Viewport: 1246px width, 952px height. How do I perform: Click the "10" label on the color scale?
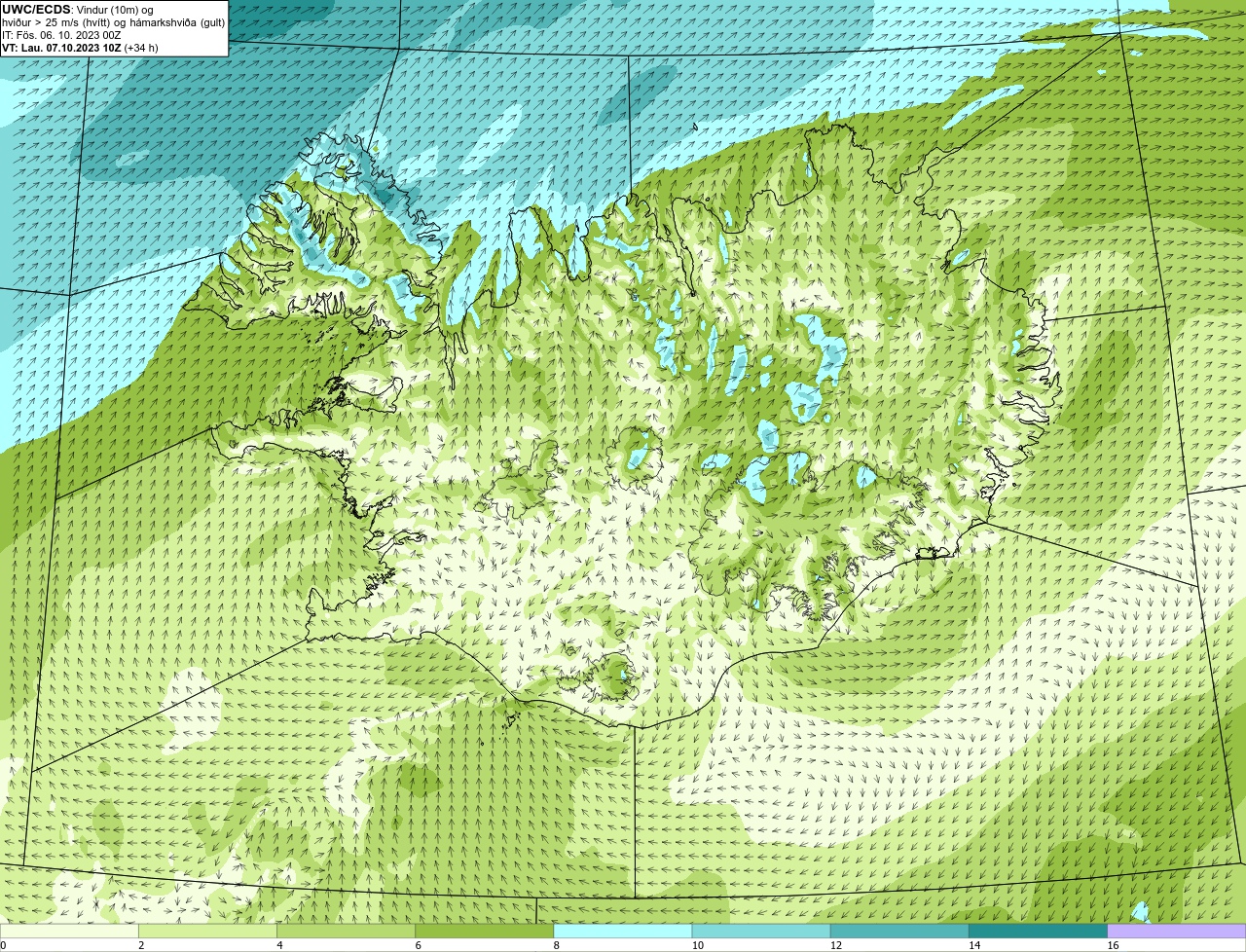698,945
